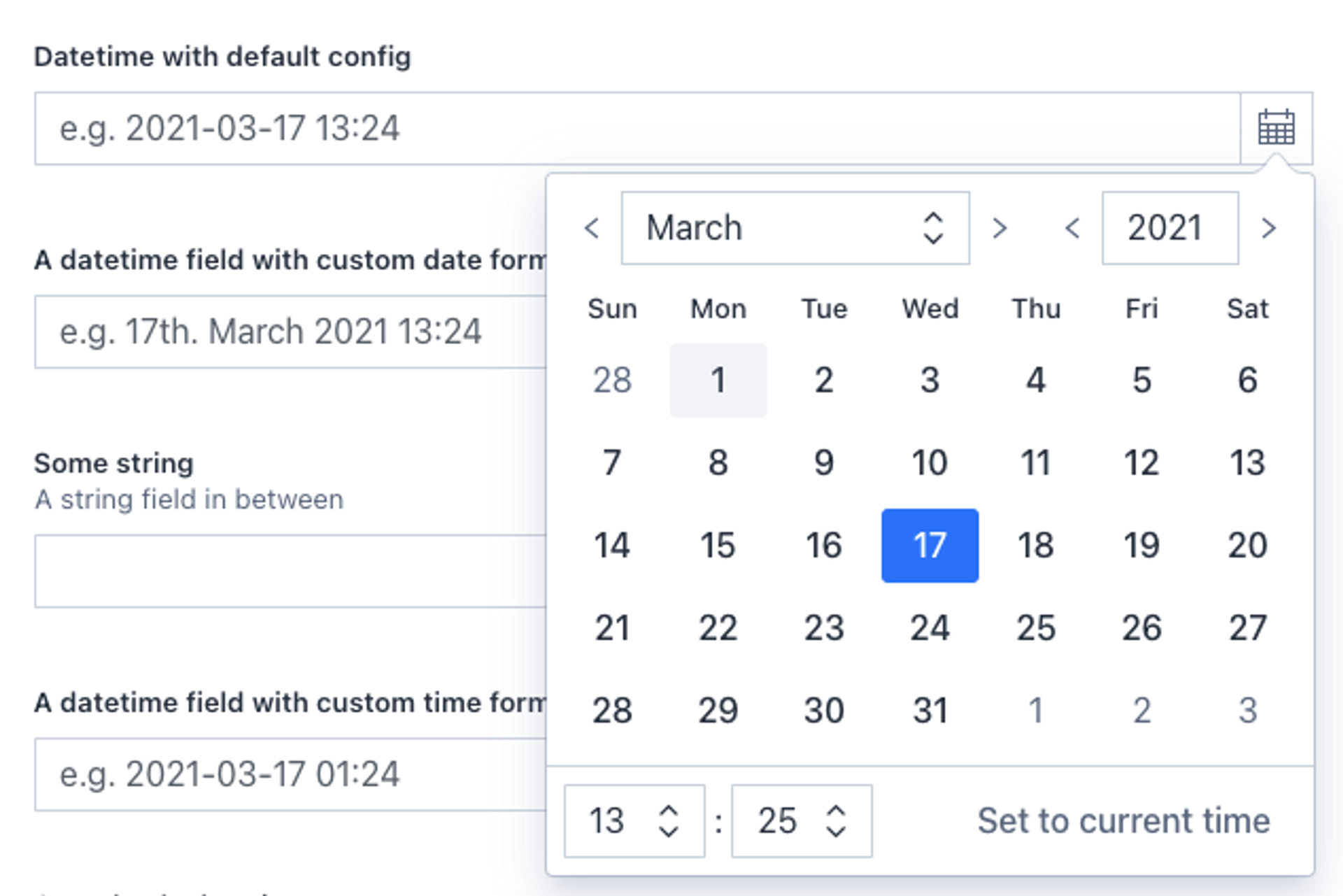Viewport: 1343px width, 896px height.
Task: Select February 28 greyed-out date
Action: coord(612,381)
